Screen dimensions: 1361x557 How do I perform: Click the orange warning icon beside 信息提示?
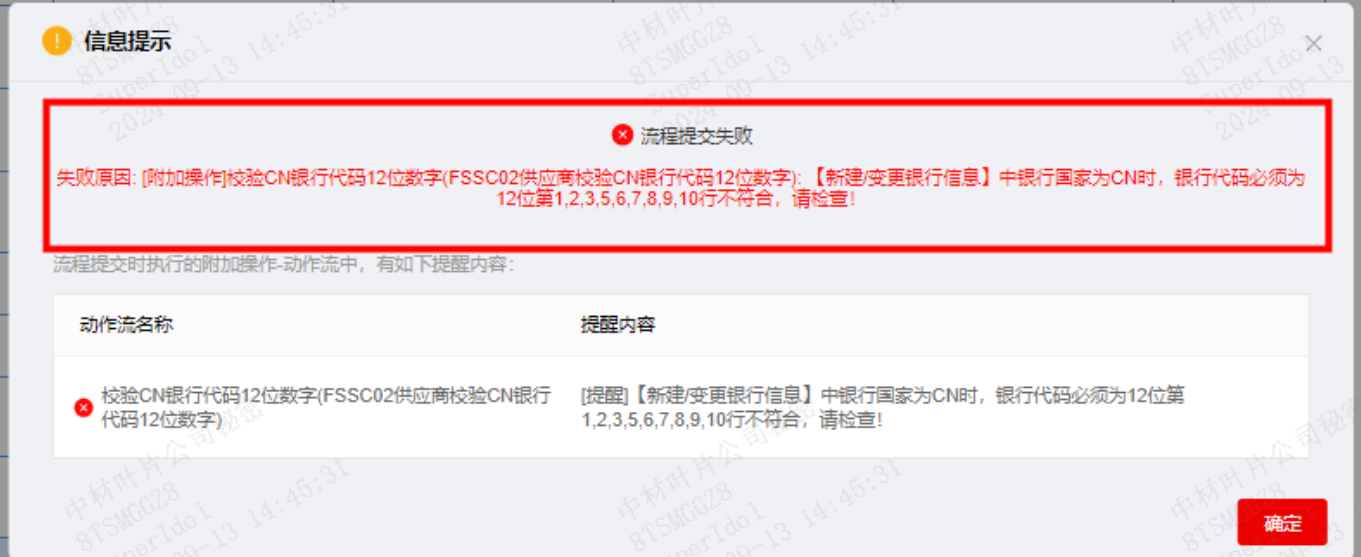point(57,41)
